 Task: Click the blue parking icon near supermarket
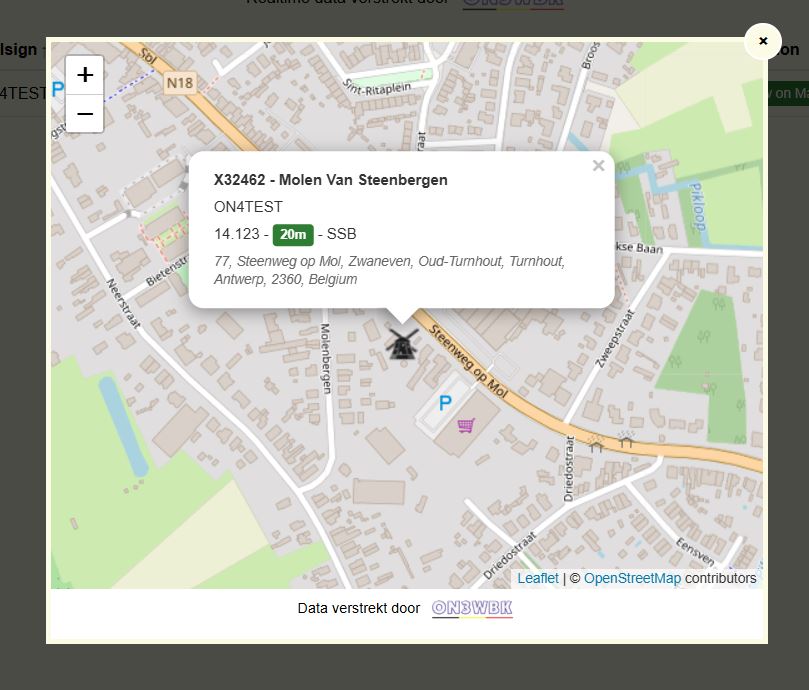[x=445, y=404]
